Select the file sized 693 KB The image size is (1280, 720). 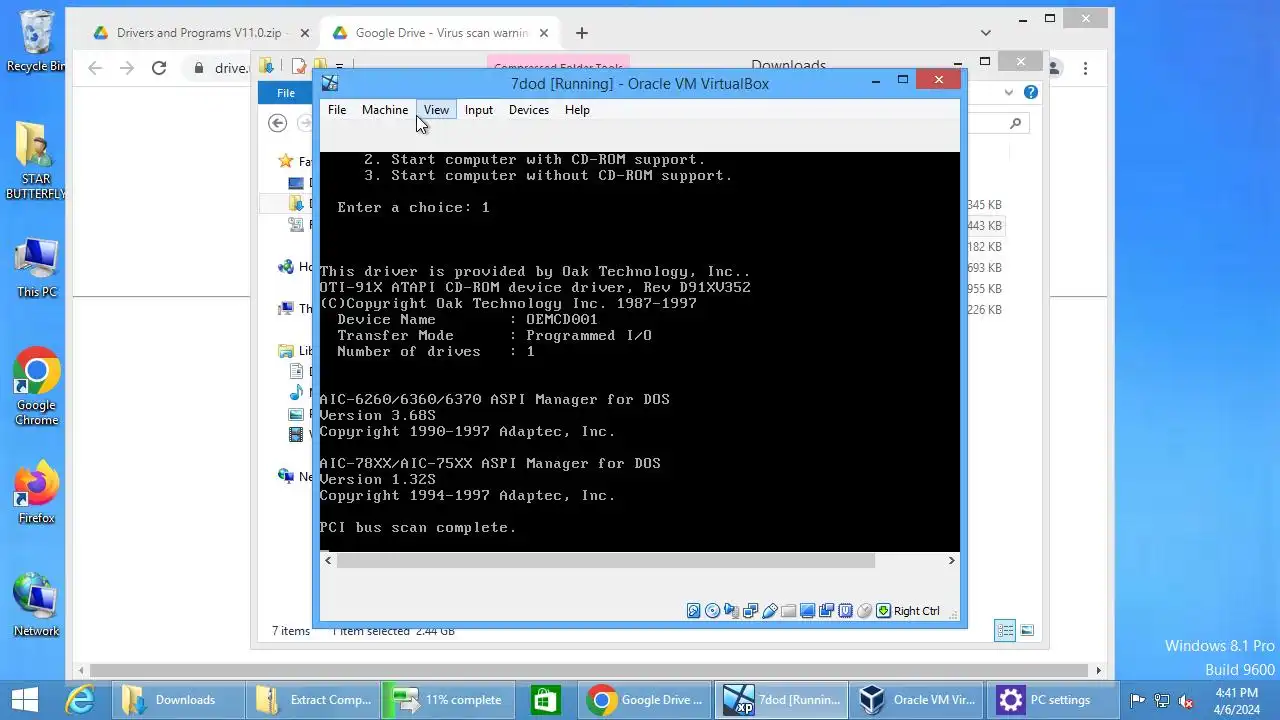984,268
